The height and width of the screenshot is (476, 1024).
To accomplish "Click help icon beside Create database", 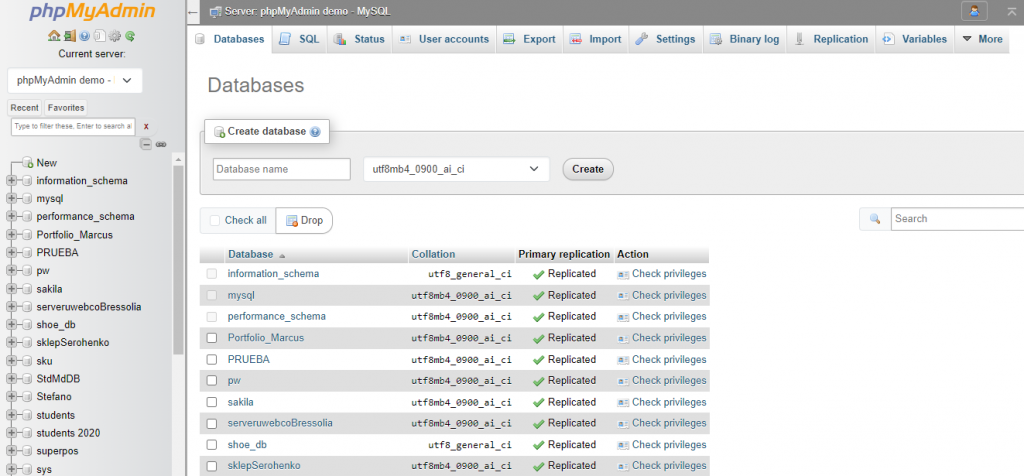I will pos(315,132).
